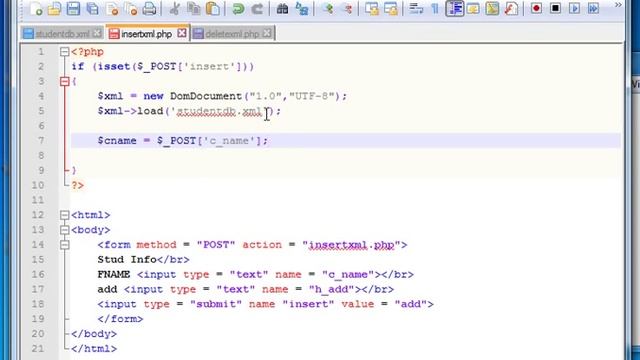Collapse the <?php block fold marker

click(64, 52)
